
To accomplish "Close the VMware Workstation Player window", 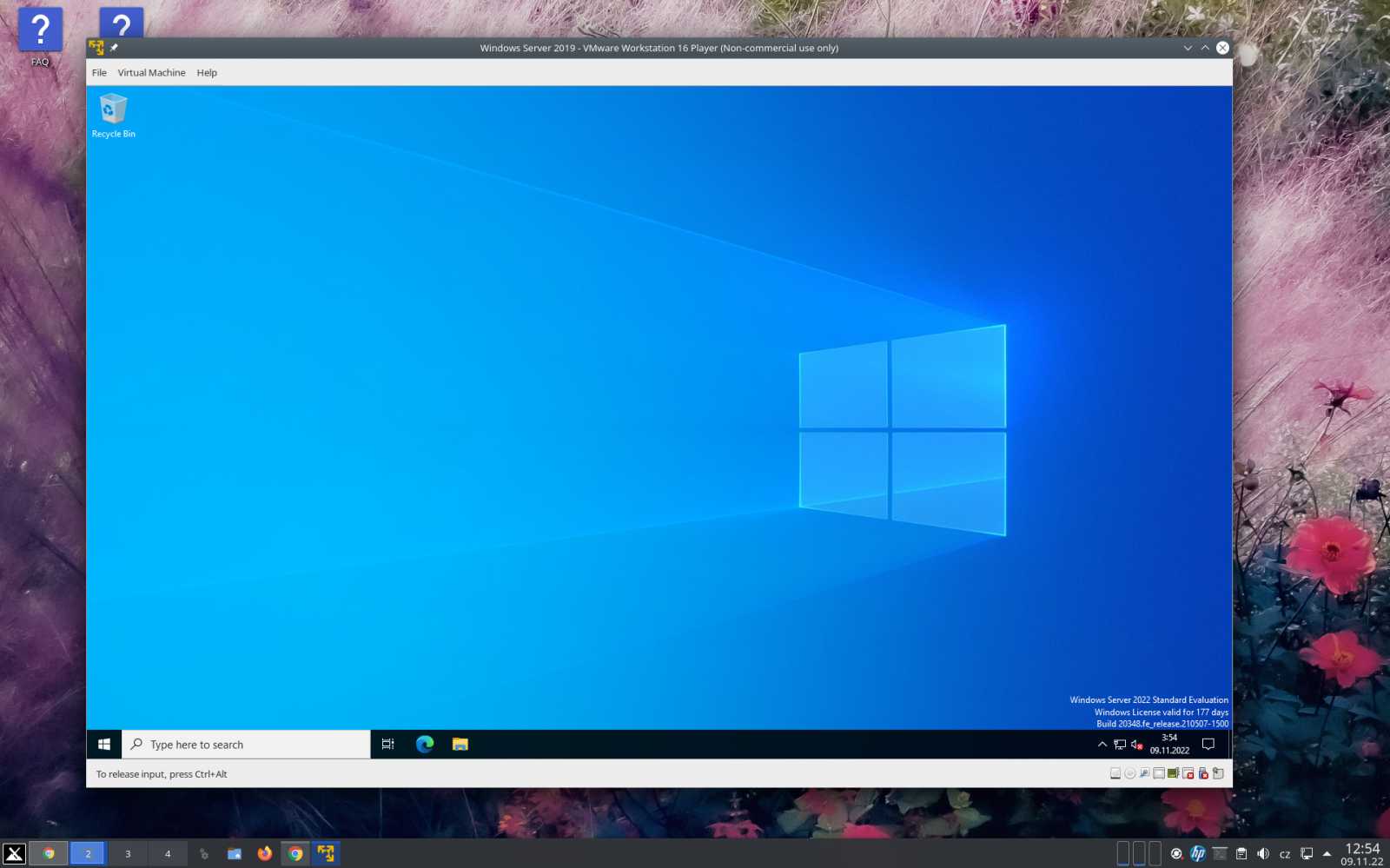I will [1222, 48].
